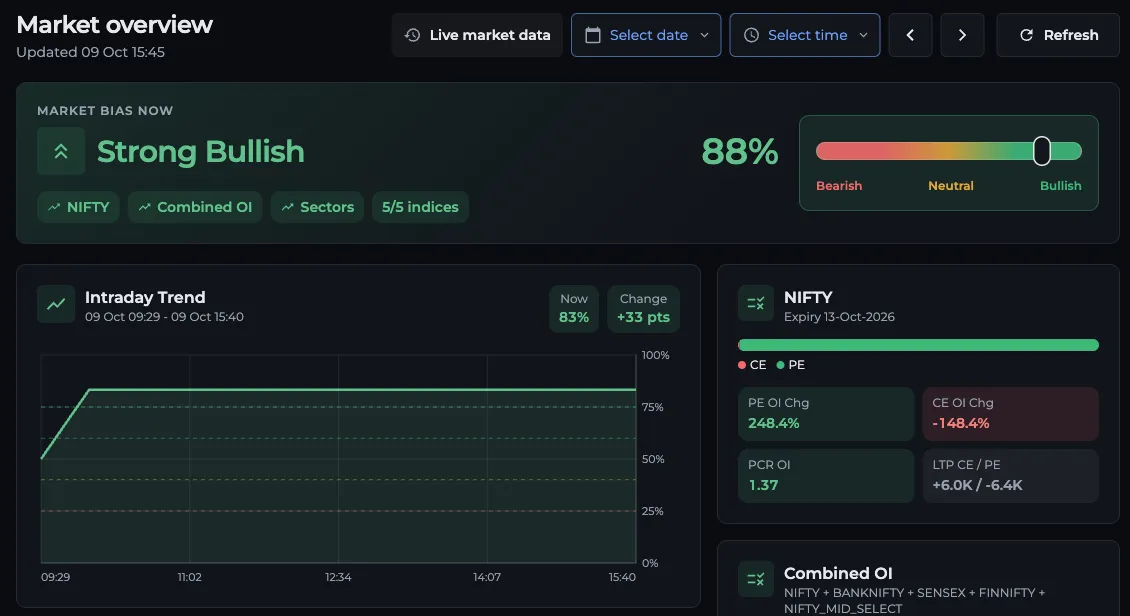Click trend arrow icon in Combined OI chip

tap(144, 207)
